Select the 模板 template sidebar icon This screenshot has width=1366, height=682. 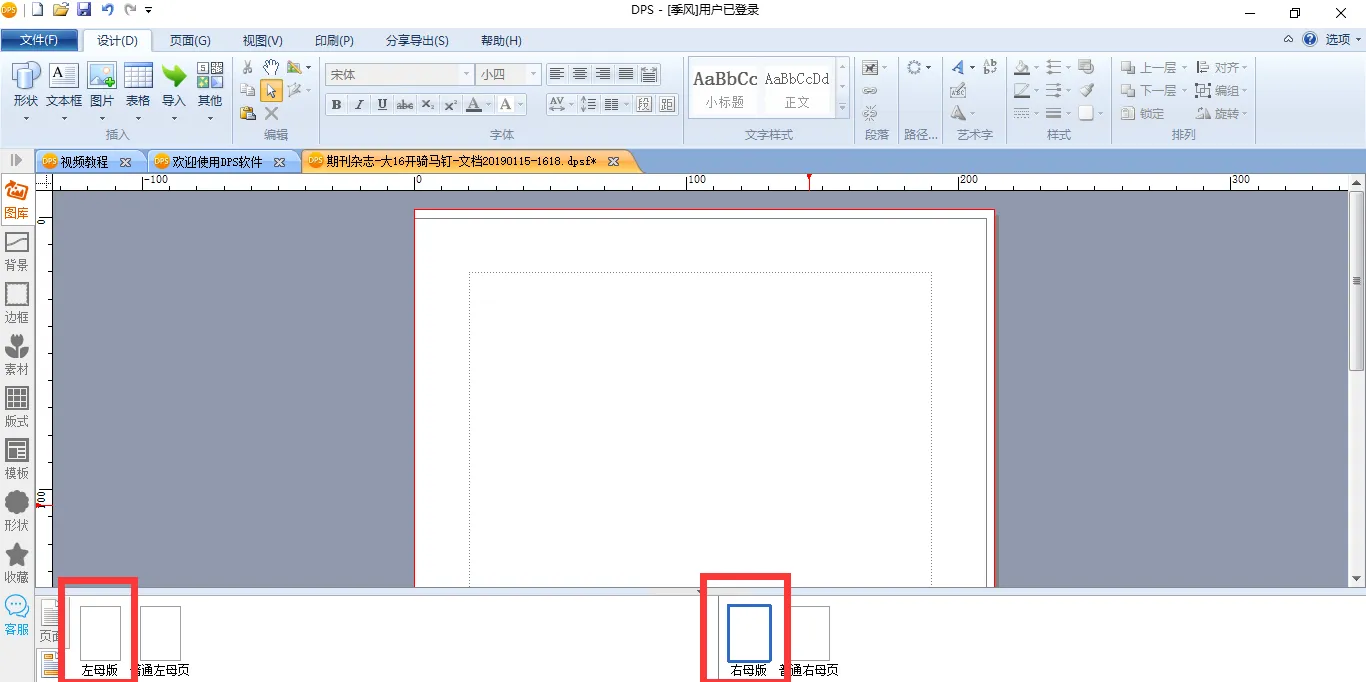tap(17, 459)
